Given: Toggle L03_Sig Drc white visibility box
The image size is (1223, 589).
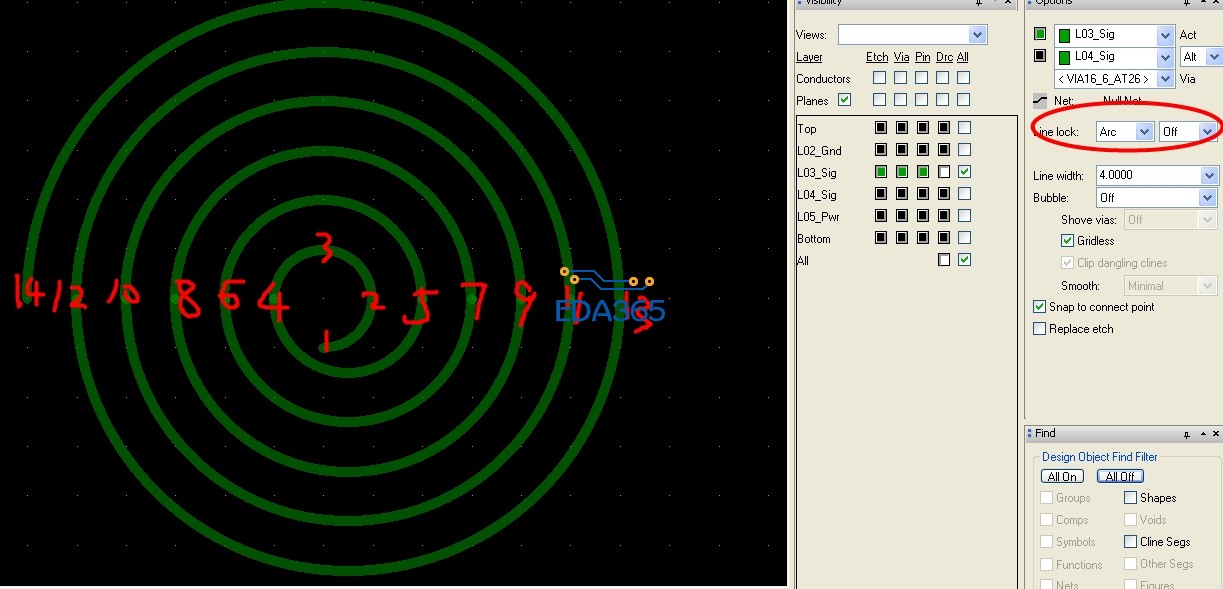Looking at the screenshot, I should 943,172.
